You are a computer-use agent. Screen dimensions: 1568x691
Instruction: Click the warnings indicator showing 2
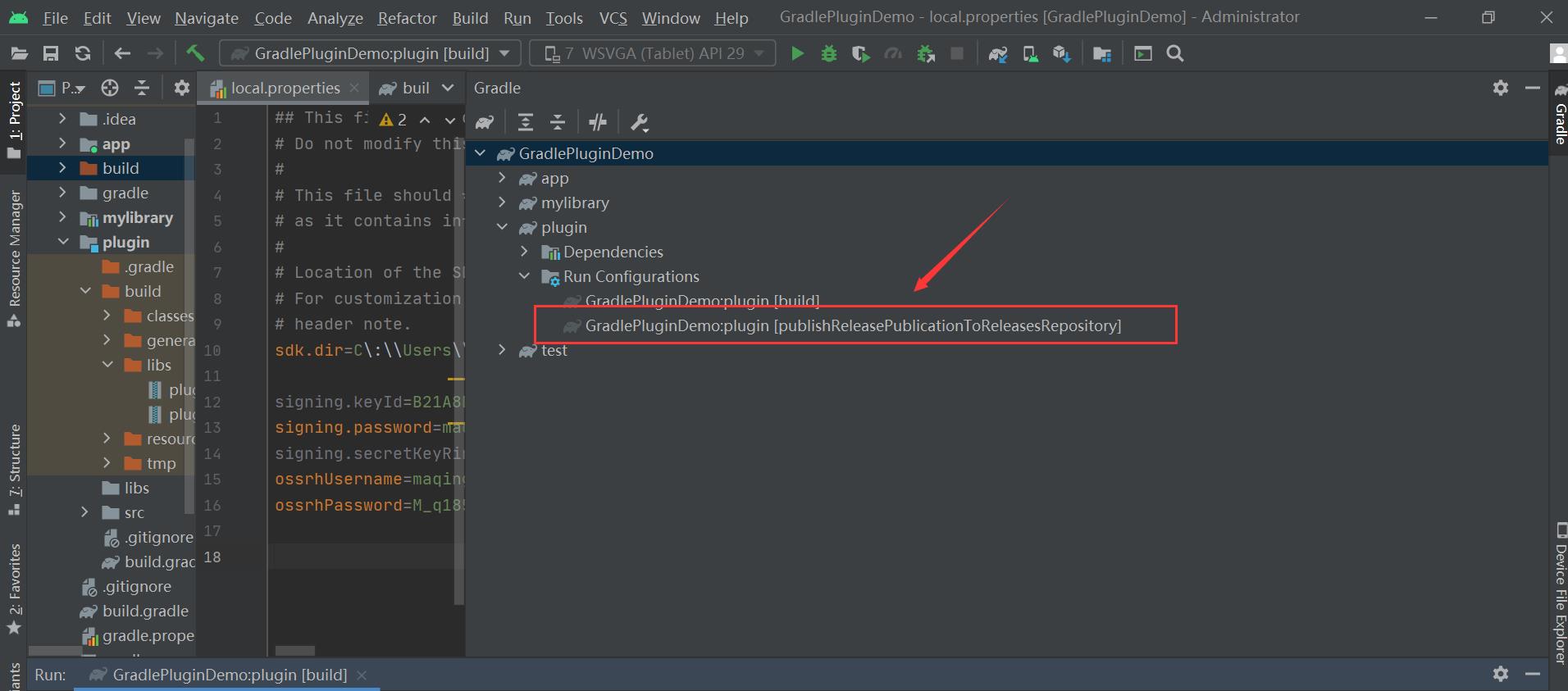394,120
